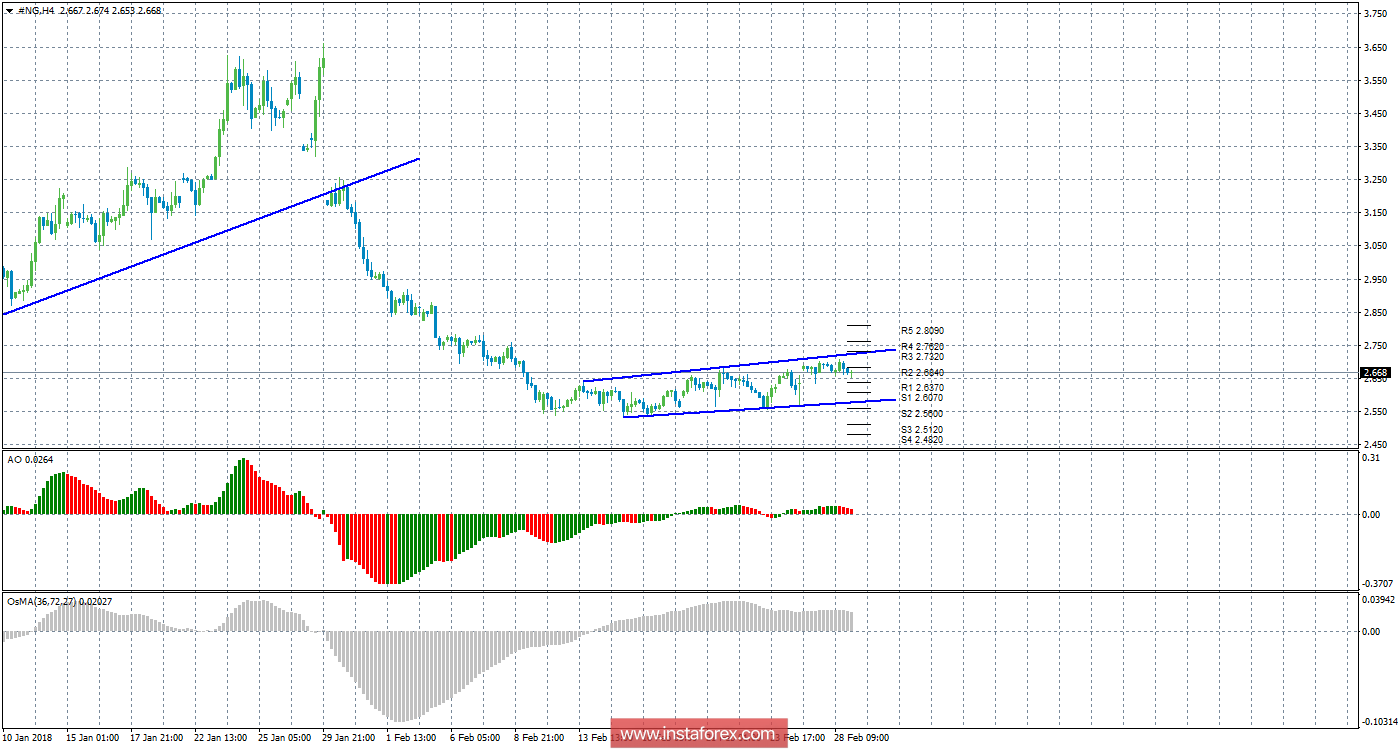This screenshot has height=749, width=1398.
Task: Click the 10 Jan 2018 date label
Action: 27,737
